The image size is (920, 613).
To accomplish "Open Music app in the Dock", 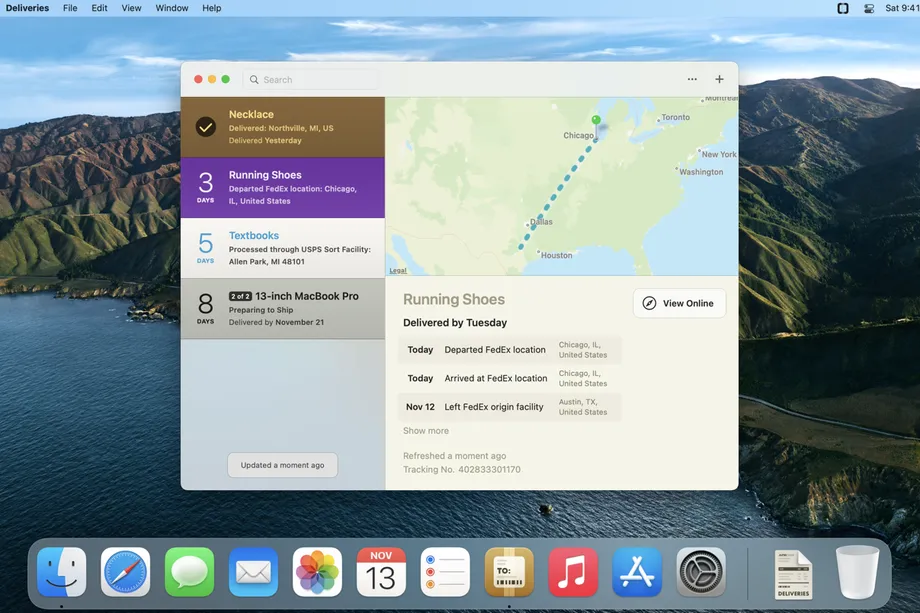I will click(573, 572).
